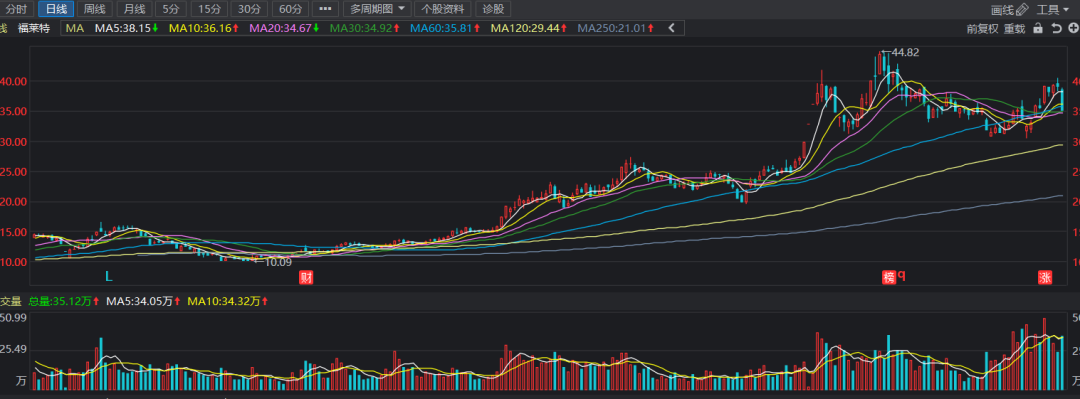Open the 多周期图 dropdown
Image resolution: width=1080 pixels, height=399 pixels.
[377, 9]
